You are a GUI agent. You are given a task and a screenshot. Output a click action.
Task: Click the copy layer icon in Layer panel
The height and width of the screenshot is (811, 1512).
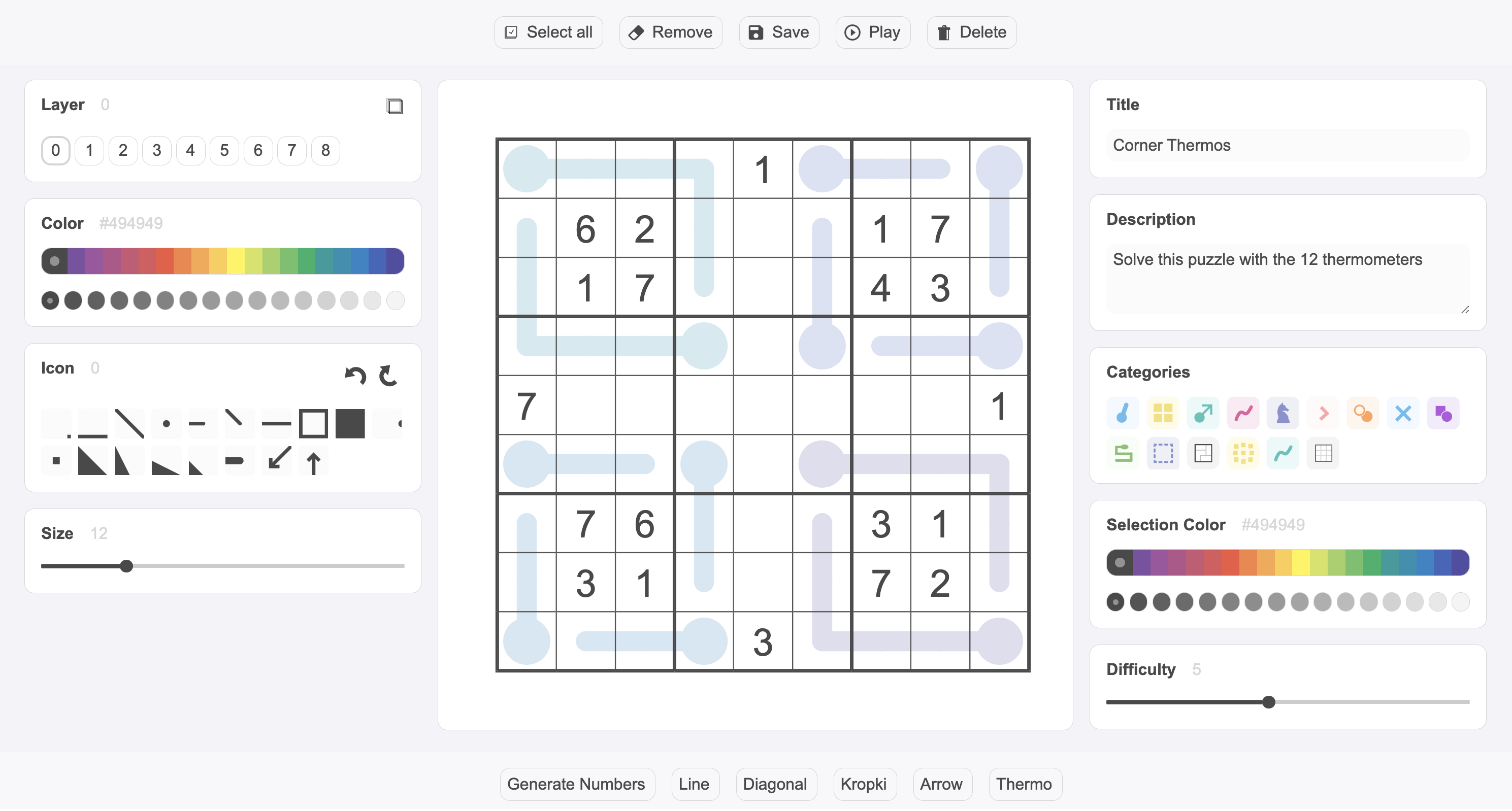[395, 106]
